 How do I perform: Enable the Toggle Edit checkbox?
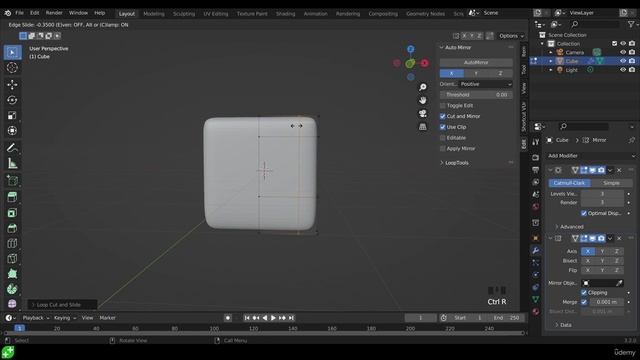[x=443, y=105]
